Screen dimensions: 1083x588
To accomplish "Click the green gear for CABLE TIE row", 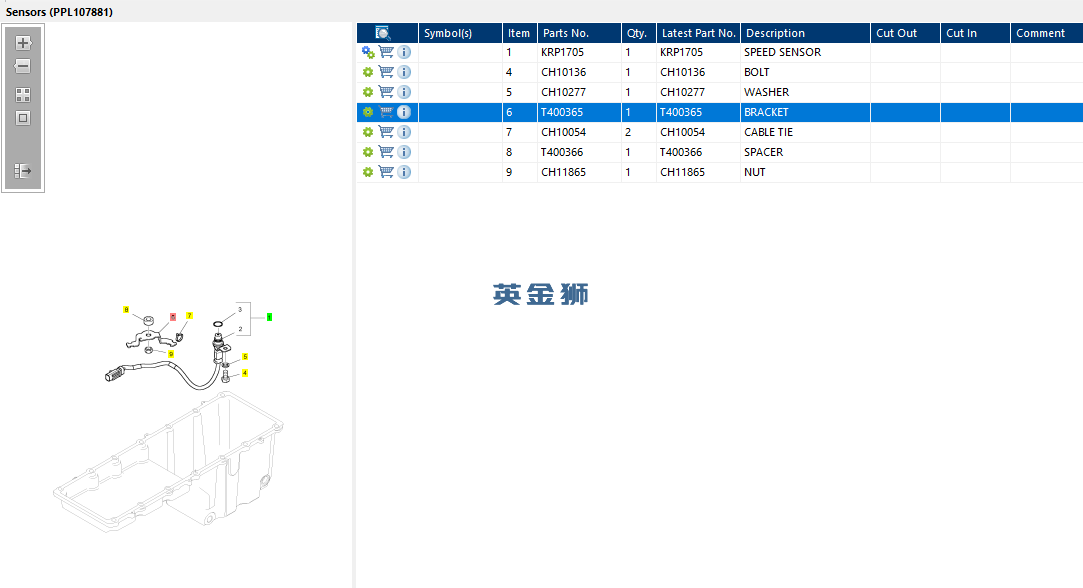I will point(368,132).
